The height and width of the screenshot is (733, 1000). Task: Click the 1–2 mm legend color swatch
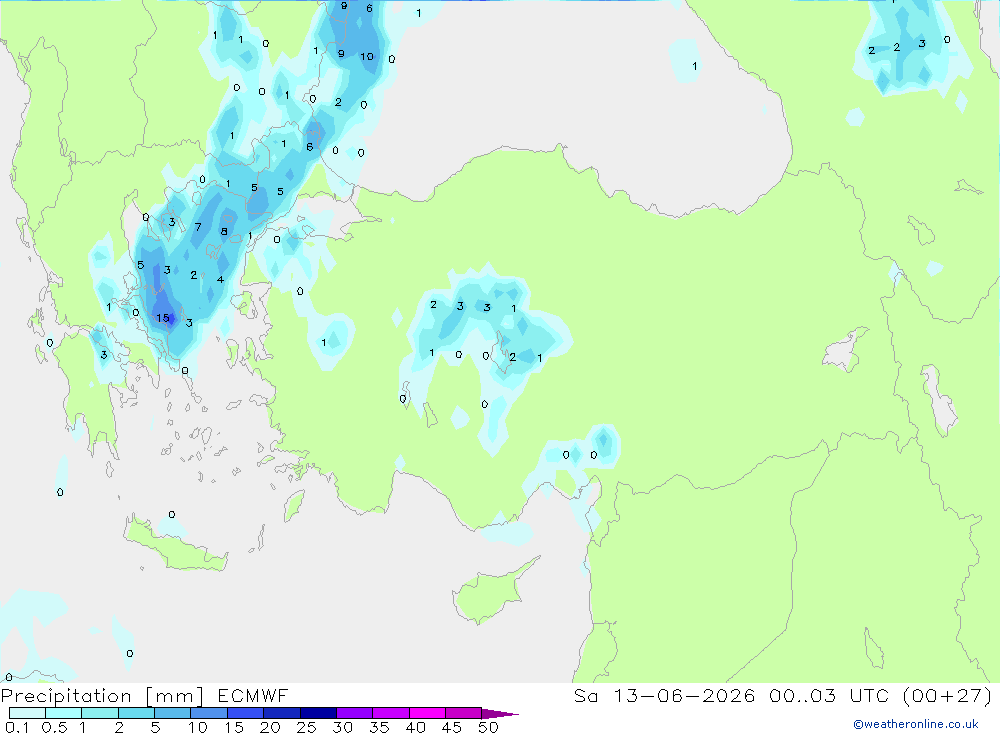[x=99, y=713]
